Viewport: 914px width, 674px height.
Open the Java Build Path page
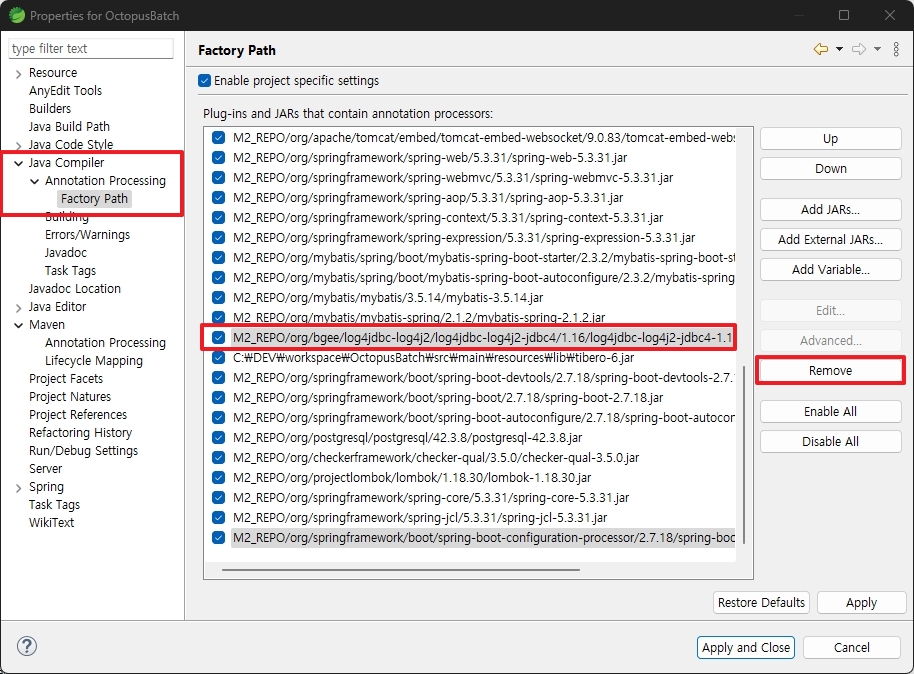click(69, 127)
